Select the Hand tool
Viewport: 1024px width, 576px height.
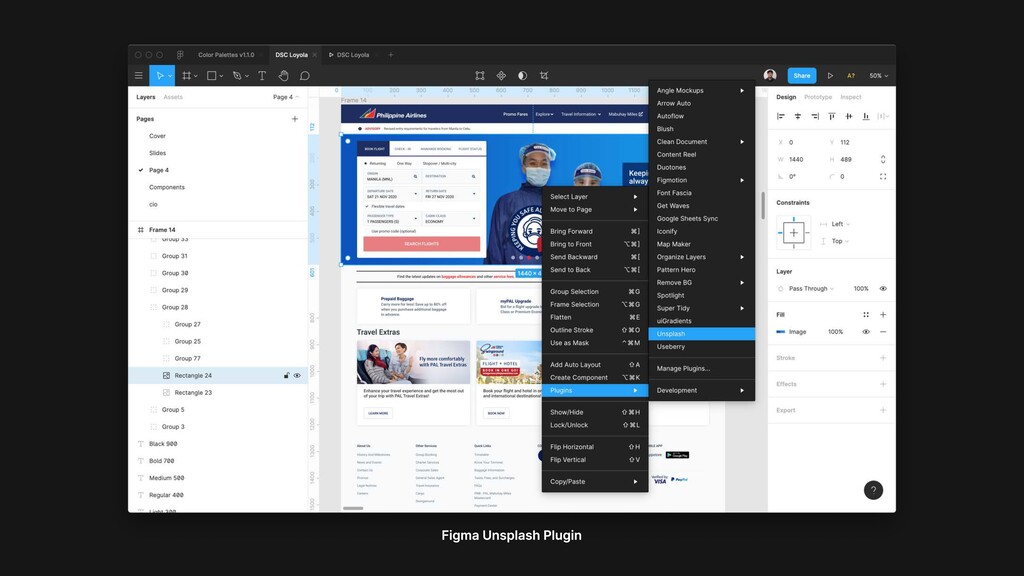[x=283, y=76]
